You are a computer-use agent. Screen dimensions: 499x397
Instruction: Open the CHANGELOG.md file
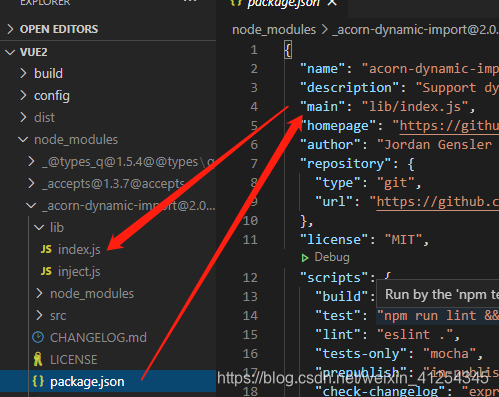click(98, 337)
